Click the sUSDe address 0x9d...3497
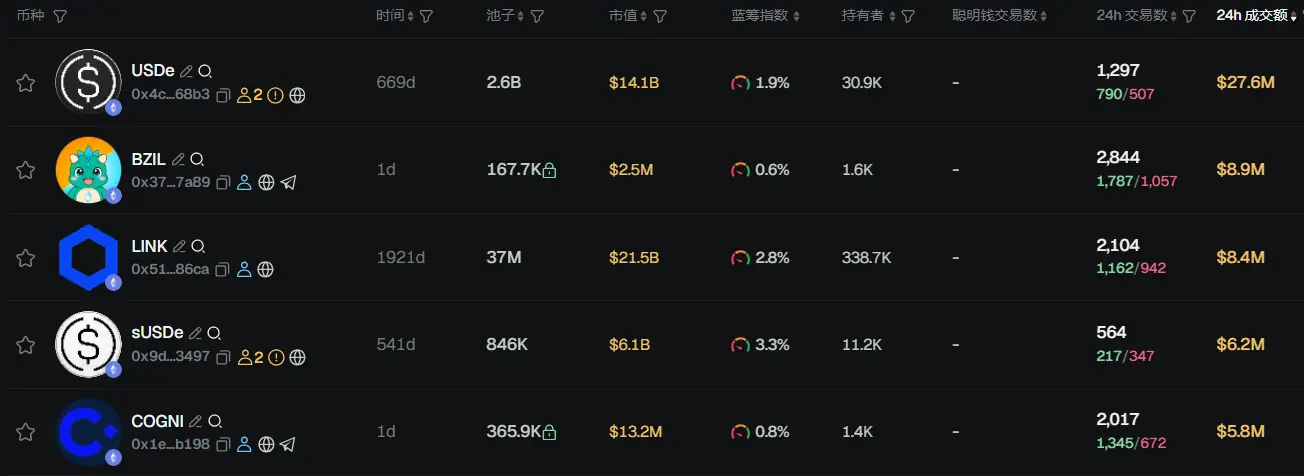The image size is (1304, 476). tap(170, 357)
